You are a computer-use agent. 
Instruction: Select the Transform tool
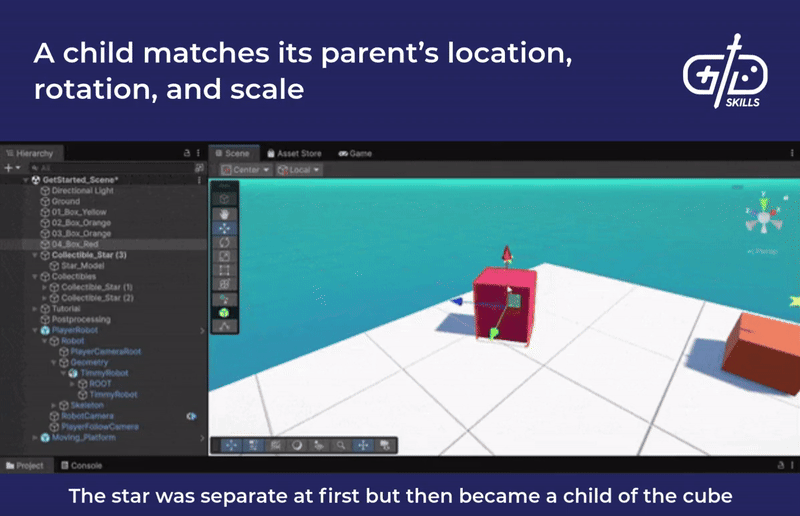(x=224, y=284)
